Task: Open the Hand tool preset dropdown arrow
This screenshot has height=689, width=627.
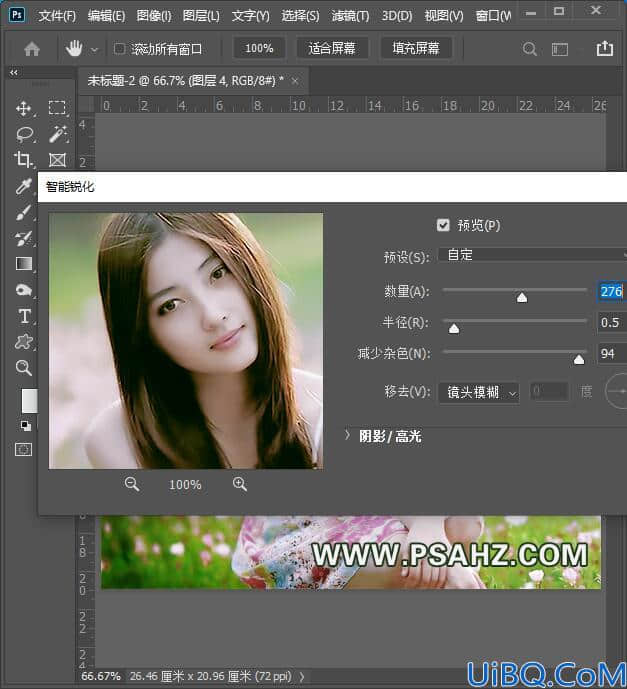Action: pyautogui.click(x=94, y=50)
